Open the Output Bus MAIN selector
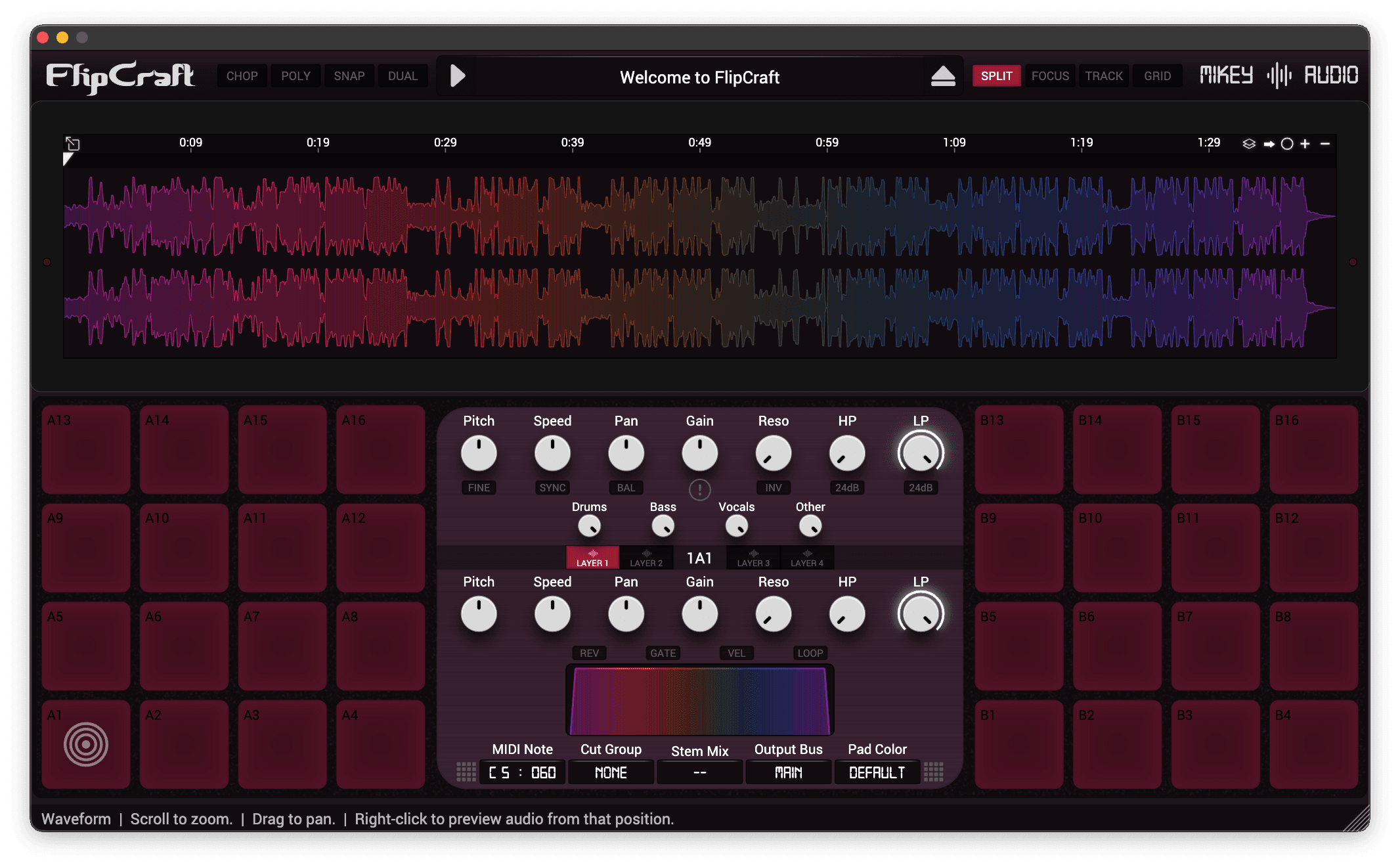 pos(788,772)
